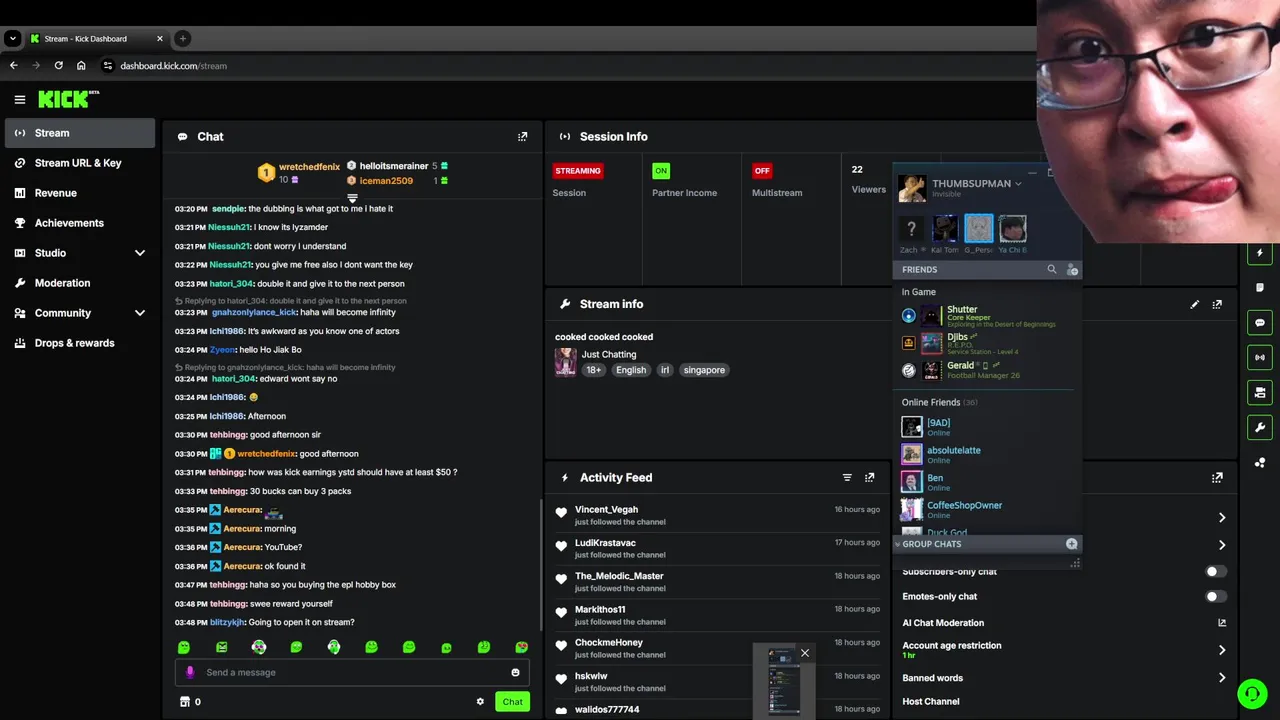
Task: Click tehbingg's message about kick earnings
Action: (316, 472)
